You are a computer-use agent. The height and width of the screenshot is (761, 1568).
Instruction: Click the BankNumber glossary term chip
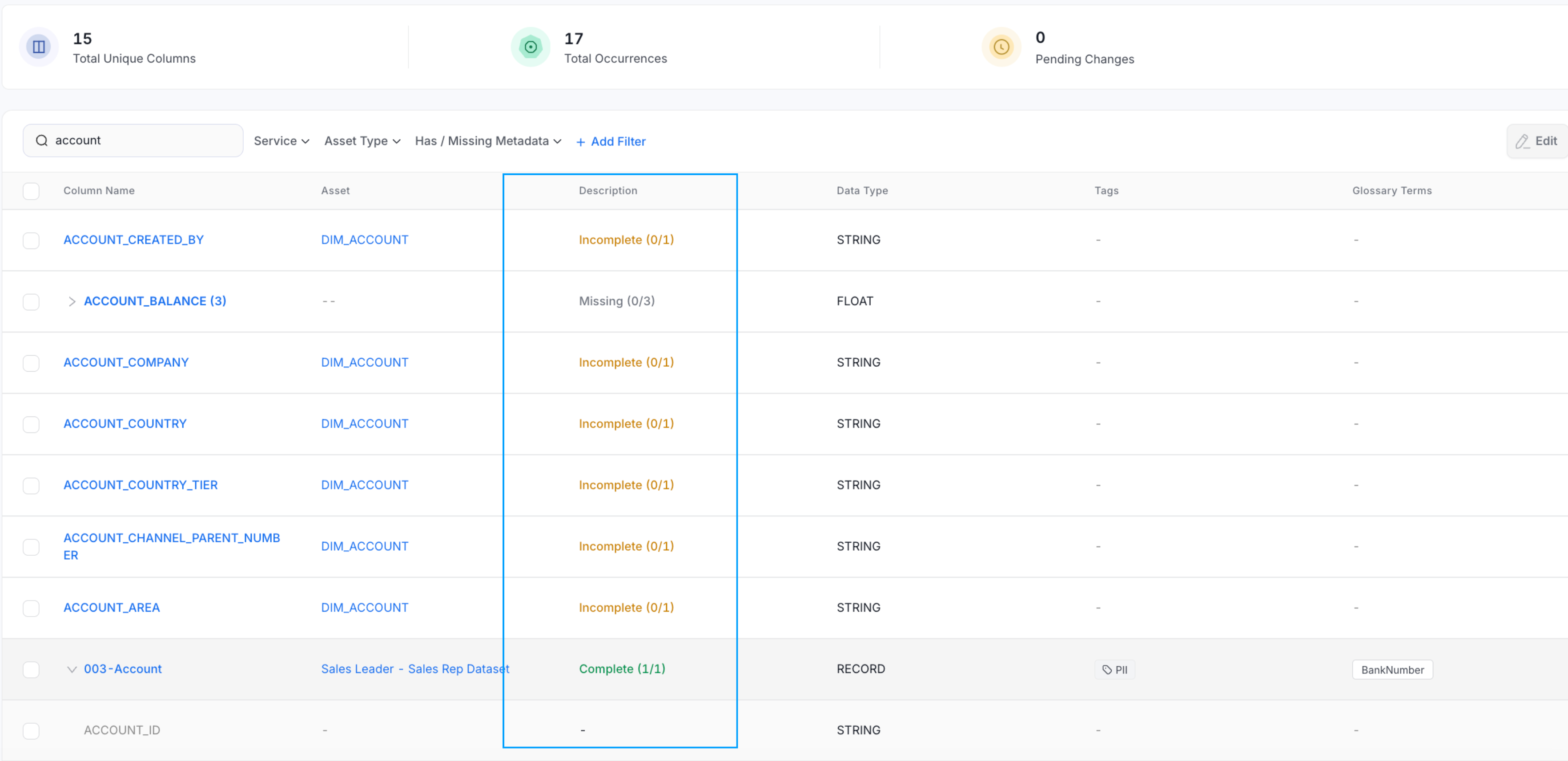[1392, 670]
